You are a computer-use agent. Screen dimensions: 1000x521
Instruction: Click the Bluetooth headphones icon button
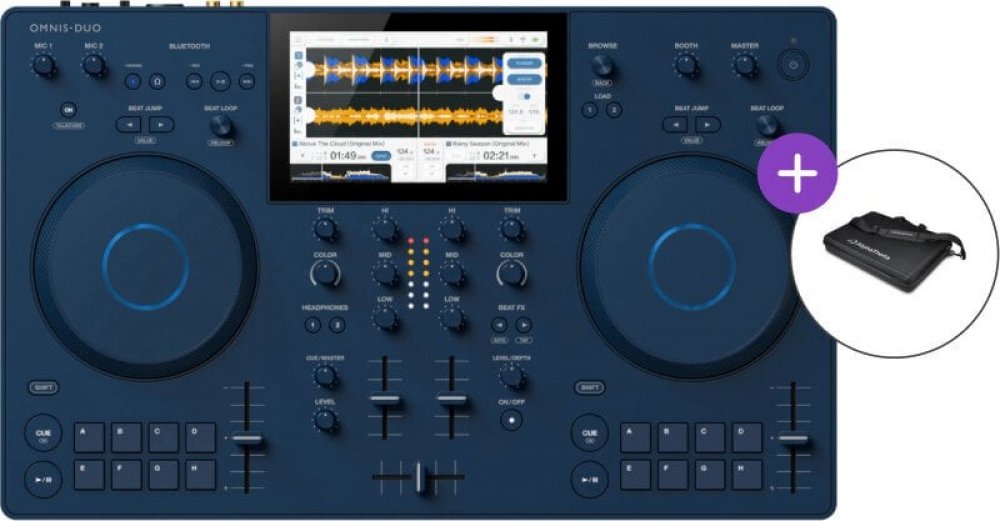coord(157,81)
